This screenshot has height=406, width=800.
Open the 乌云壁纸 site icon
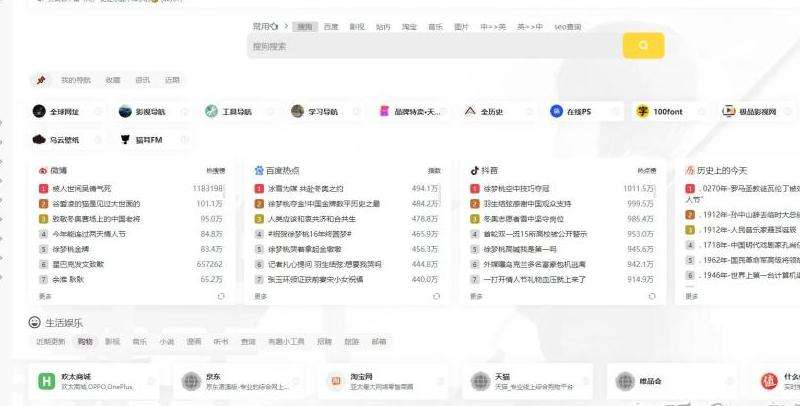(x=39, y=139)
